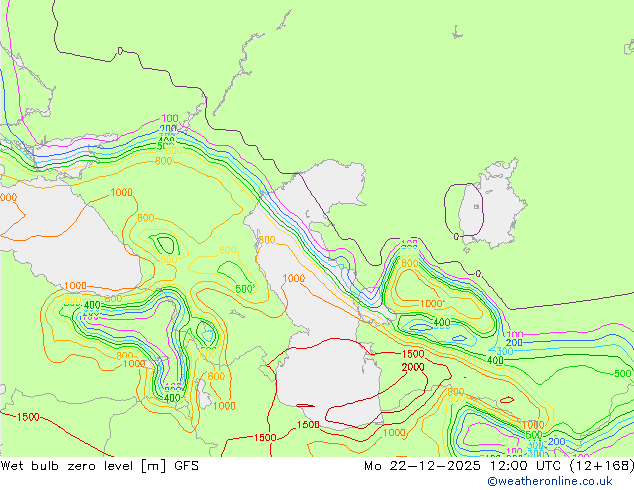
Task: Select the 'Wet bulb zero level [m] GFS' title
Action: [x=99, y=466]
